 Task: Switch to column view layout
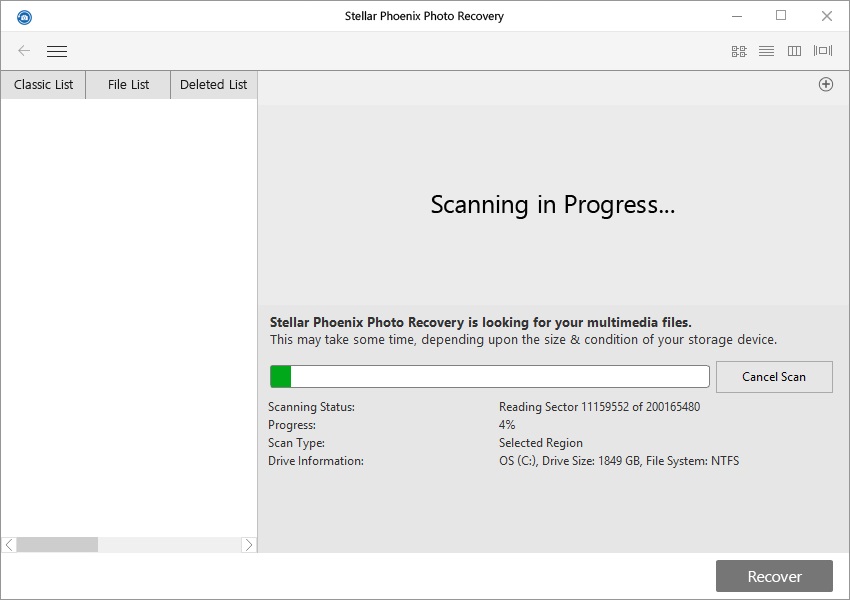(794, 51)
